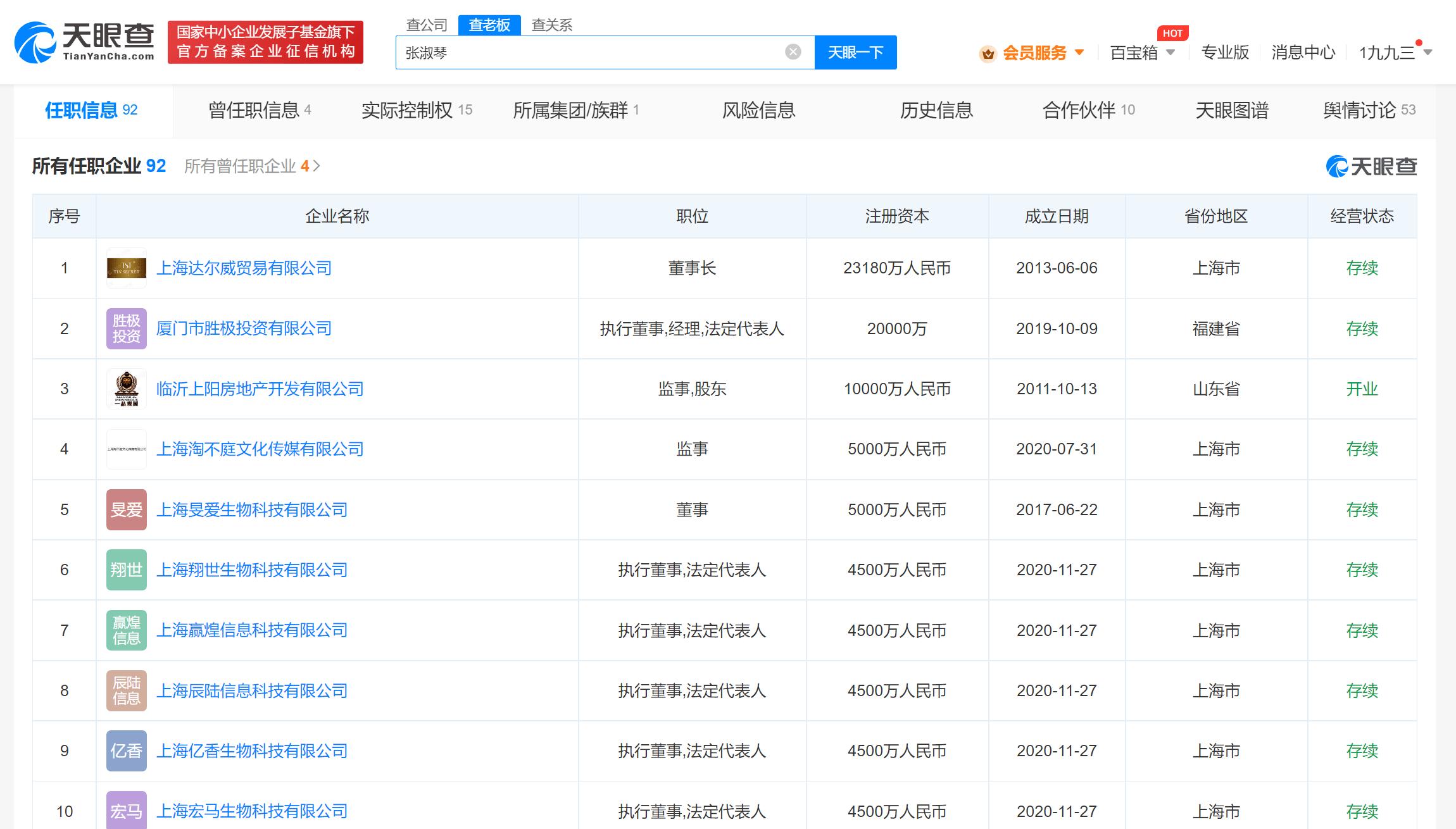Expand the 会员服务 dropdown menu
Image resolution: width=1456 pixels, height=829 pixels.
coord(1079,53)
